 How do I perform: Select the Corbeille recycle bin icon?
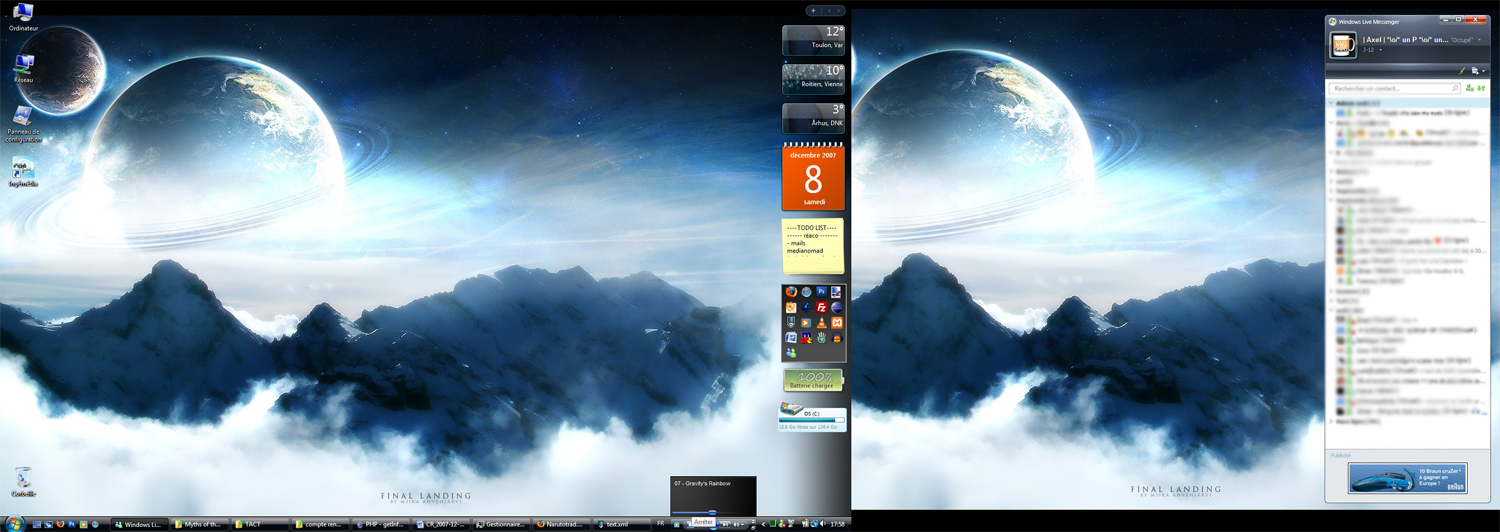23,482
